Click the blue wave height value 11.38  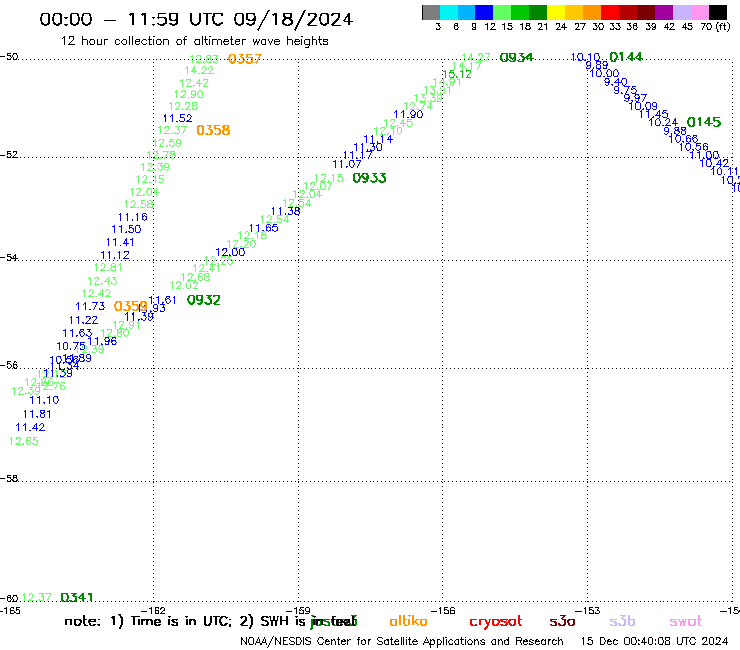click(x=286, y=211)
